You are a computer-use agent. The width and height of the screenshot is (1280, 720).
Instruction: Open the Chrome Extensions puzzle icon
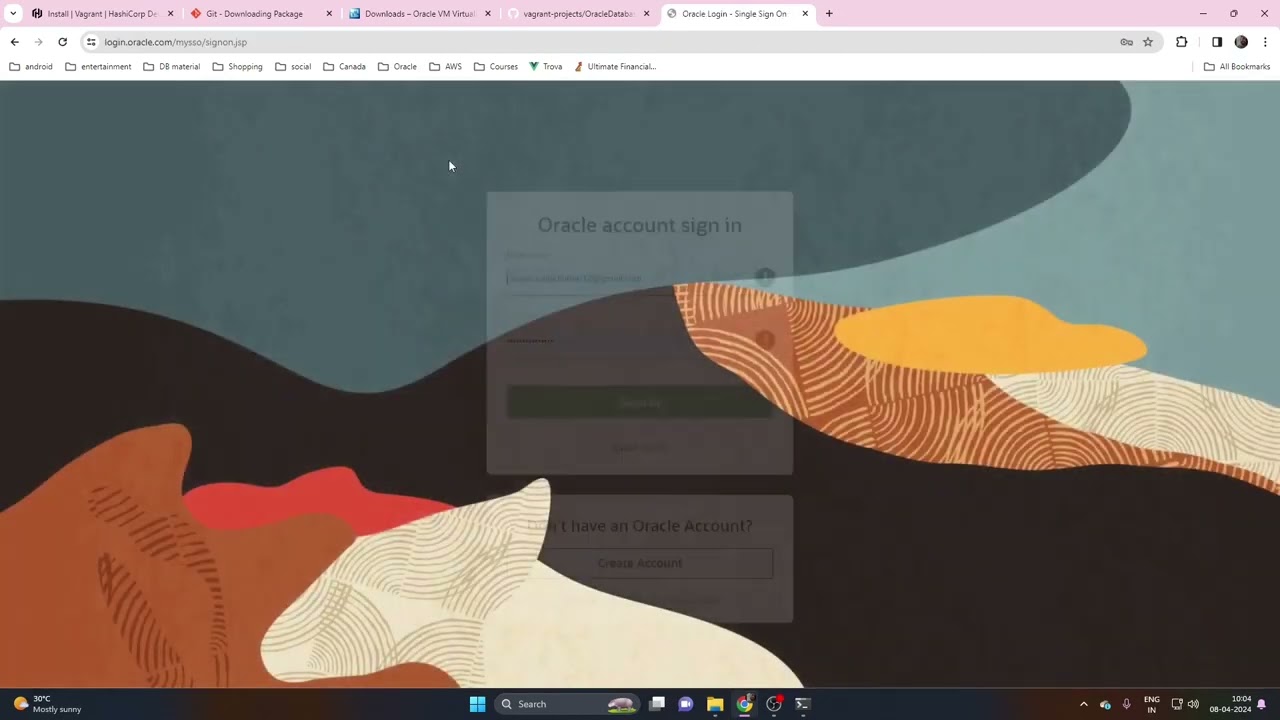pyautogui.click(x=1182, y=42)
